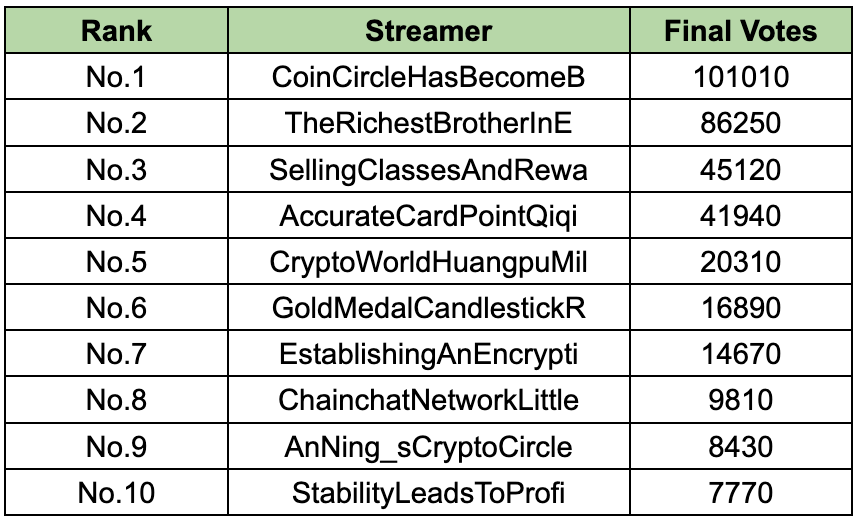Viewport: 858px width, 522px height.
Task: Click the CryptoWorldHuangpuMil streamer cell
Action: pyautogui.click(x=428, y=262)
